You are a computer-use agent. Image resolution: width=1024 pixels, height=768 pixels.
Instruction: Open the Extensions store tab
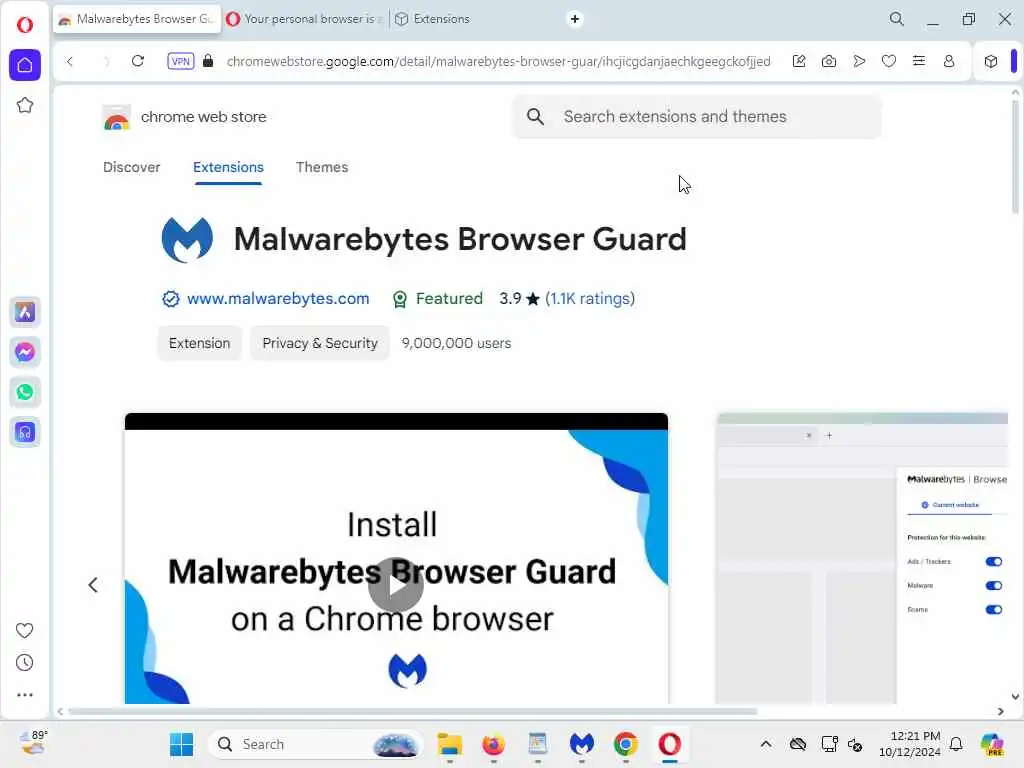coord(228,167)
